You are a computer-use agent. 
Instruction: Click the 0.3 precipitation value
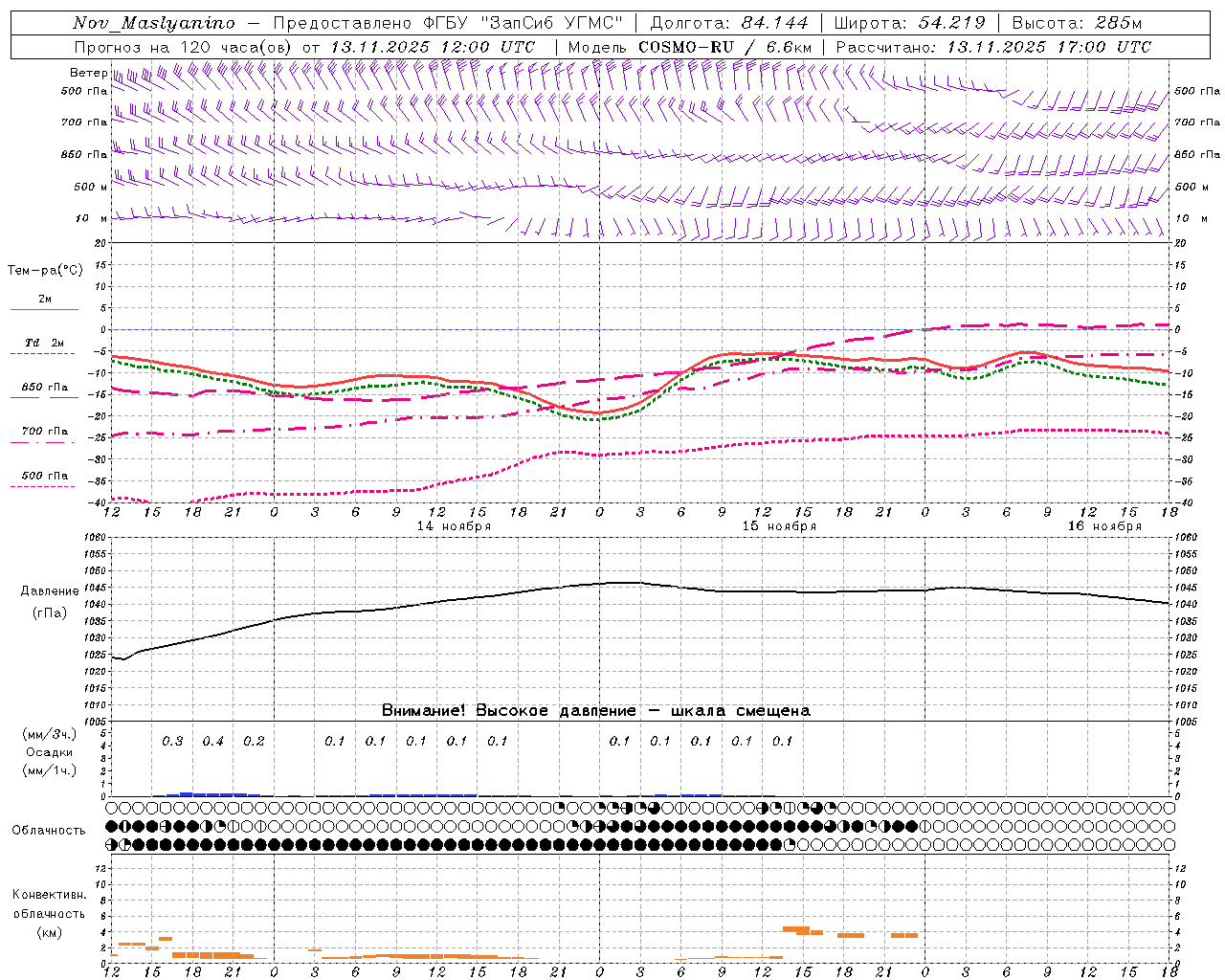172,741
